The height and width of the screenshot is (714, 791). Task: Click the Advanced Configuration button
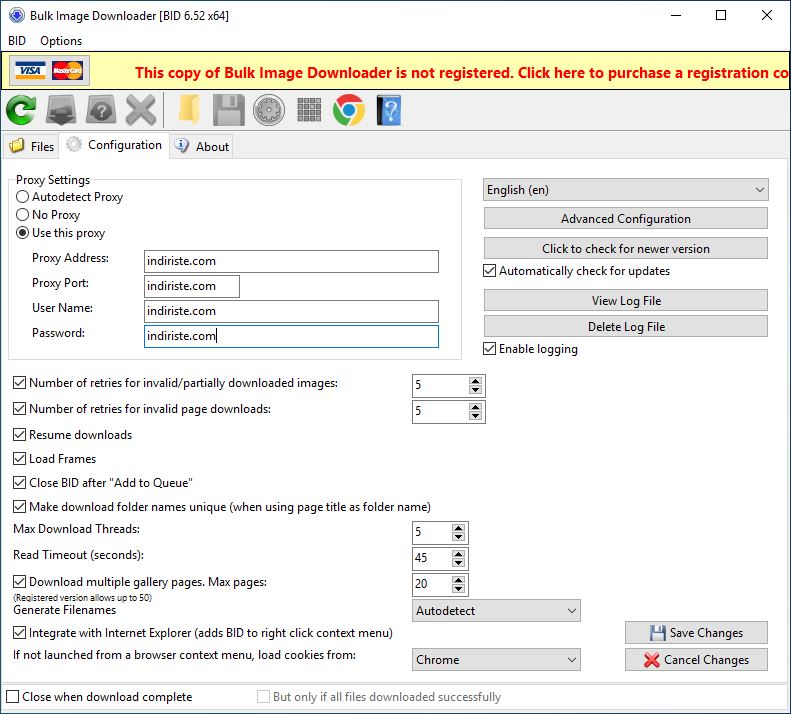[x=626, y=218]
